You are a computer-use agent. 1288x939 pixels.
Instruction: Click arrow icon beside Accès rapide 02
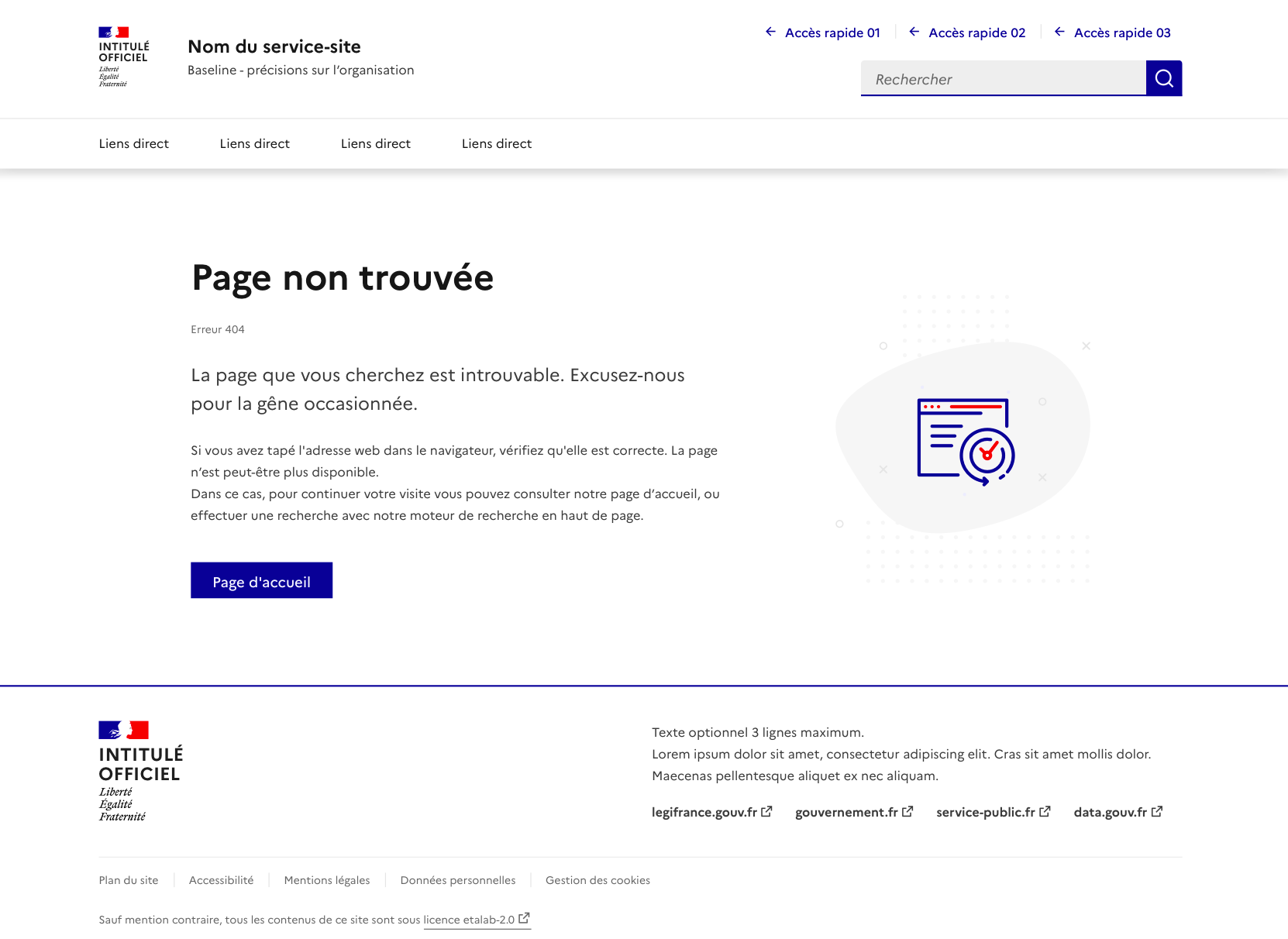coord(914,32)
